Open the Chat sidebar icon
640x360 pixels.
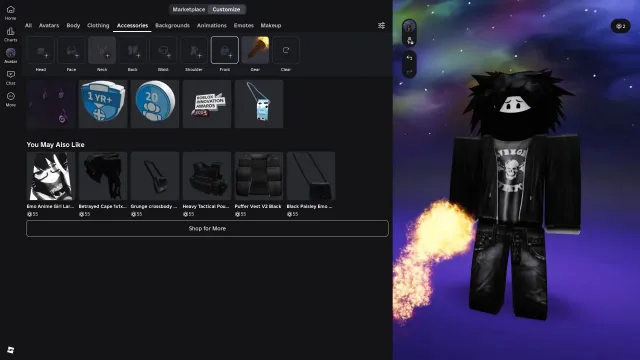(x=11, y=77)
